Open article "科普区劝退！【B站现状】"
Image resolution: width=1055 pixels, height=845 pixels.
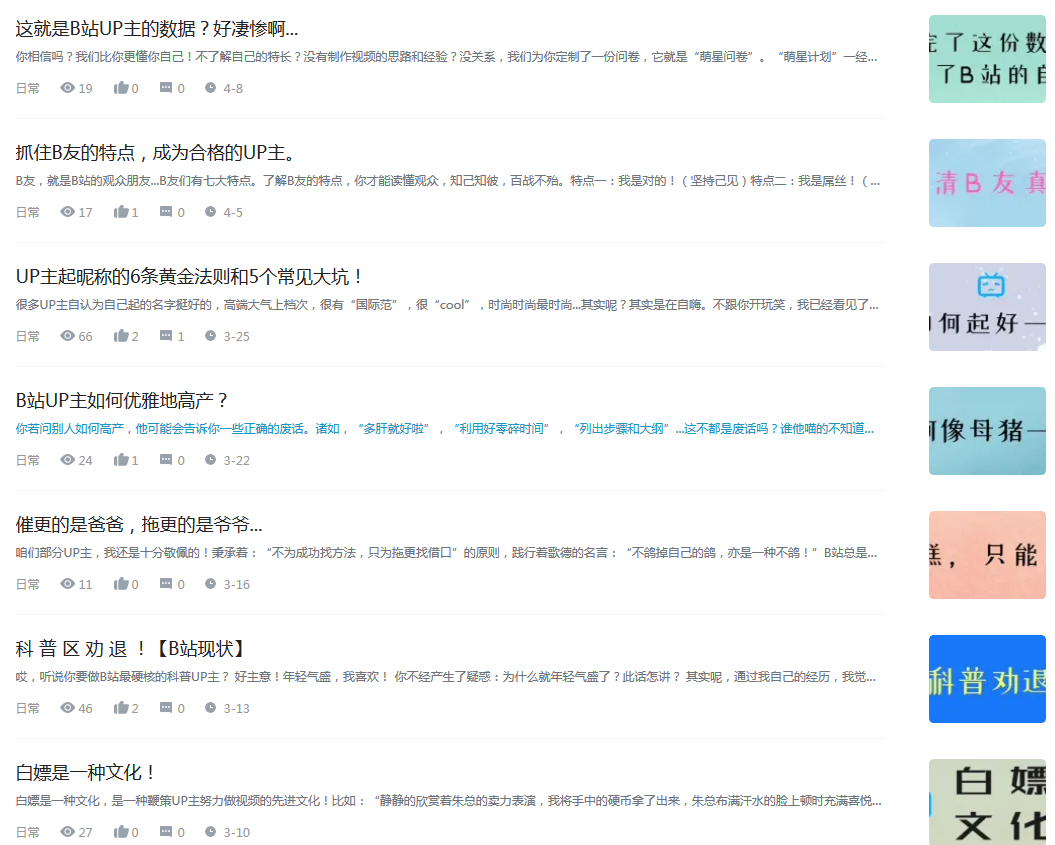point(131,649)
